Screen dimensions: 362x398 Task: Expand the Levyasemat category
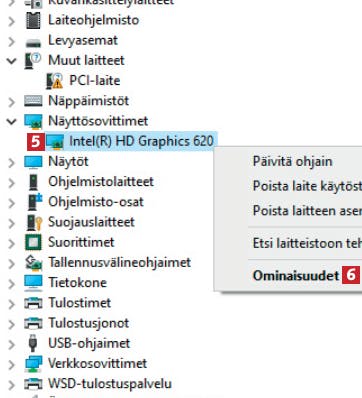tap(12, 41)
